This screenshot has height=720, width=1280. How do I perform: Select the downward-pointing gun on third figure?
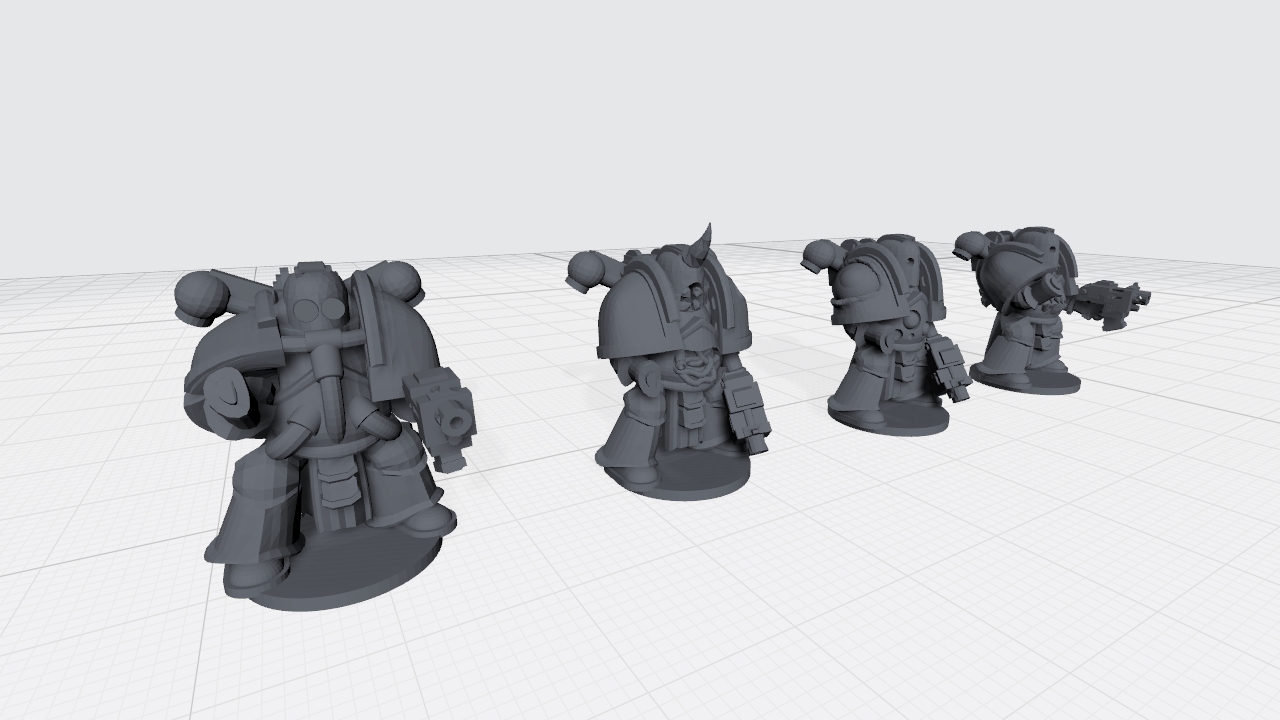[x=950, y=368]
